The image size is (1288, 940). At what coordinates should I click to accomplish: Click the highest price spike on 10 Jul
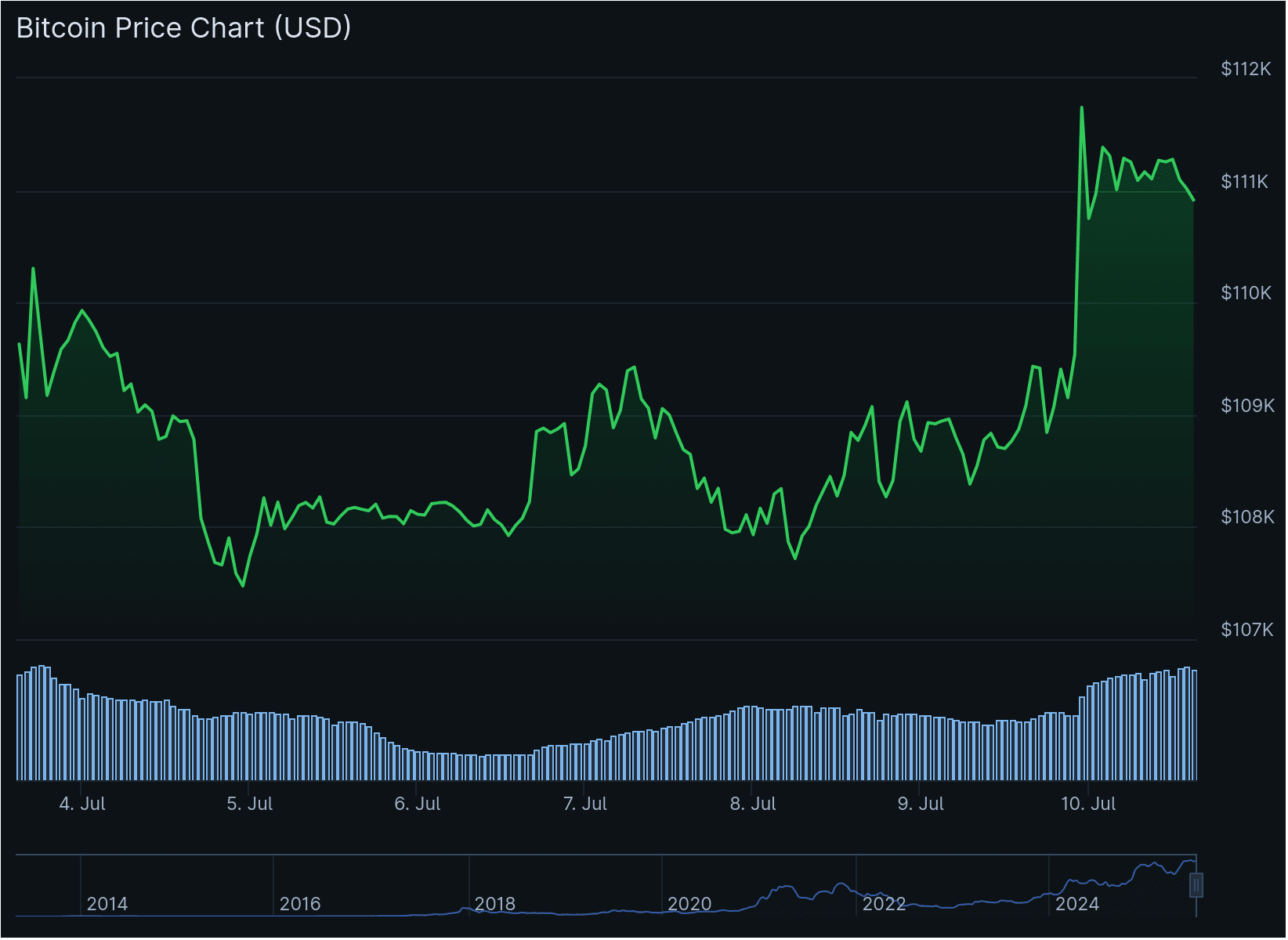coord(1082,107)
